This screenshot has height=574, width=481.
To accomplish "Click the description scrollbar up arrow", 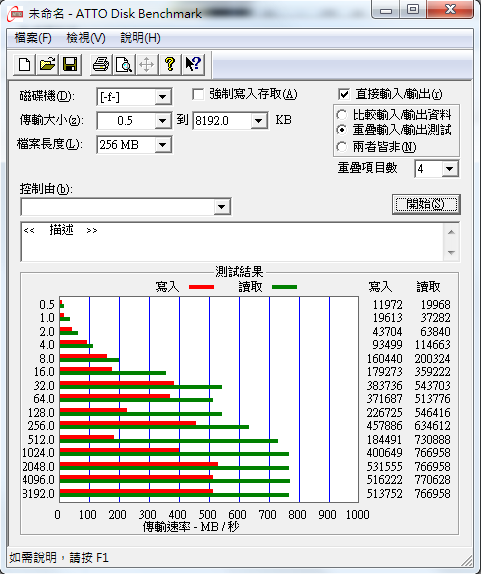I will point(451,232).
